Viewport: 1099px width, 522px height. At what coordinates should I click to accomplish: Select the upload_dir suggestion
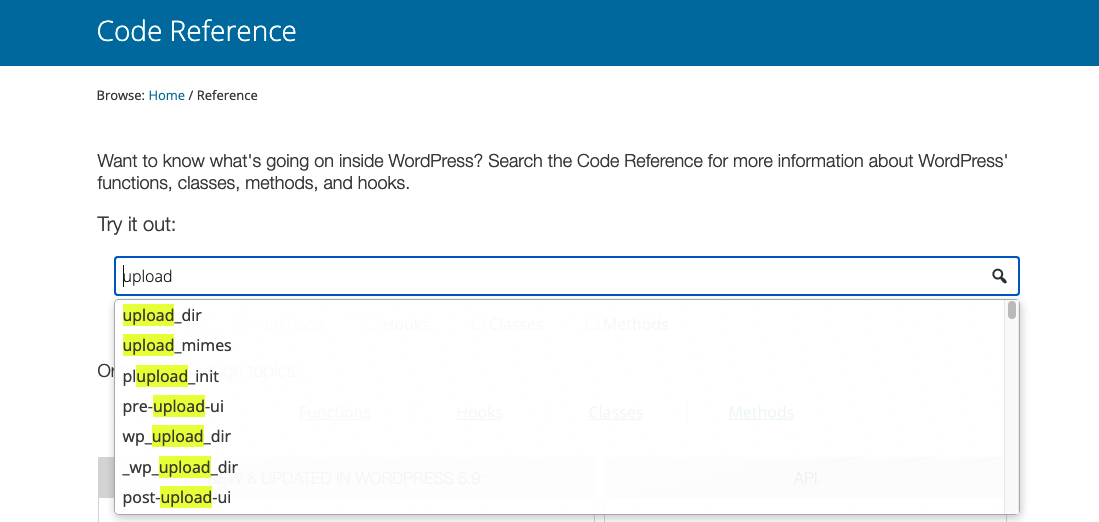pos(162,315)
